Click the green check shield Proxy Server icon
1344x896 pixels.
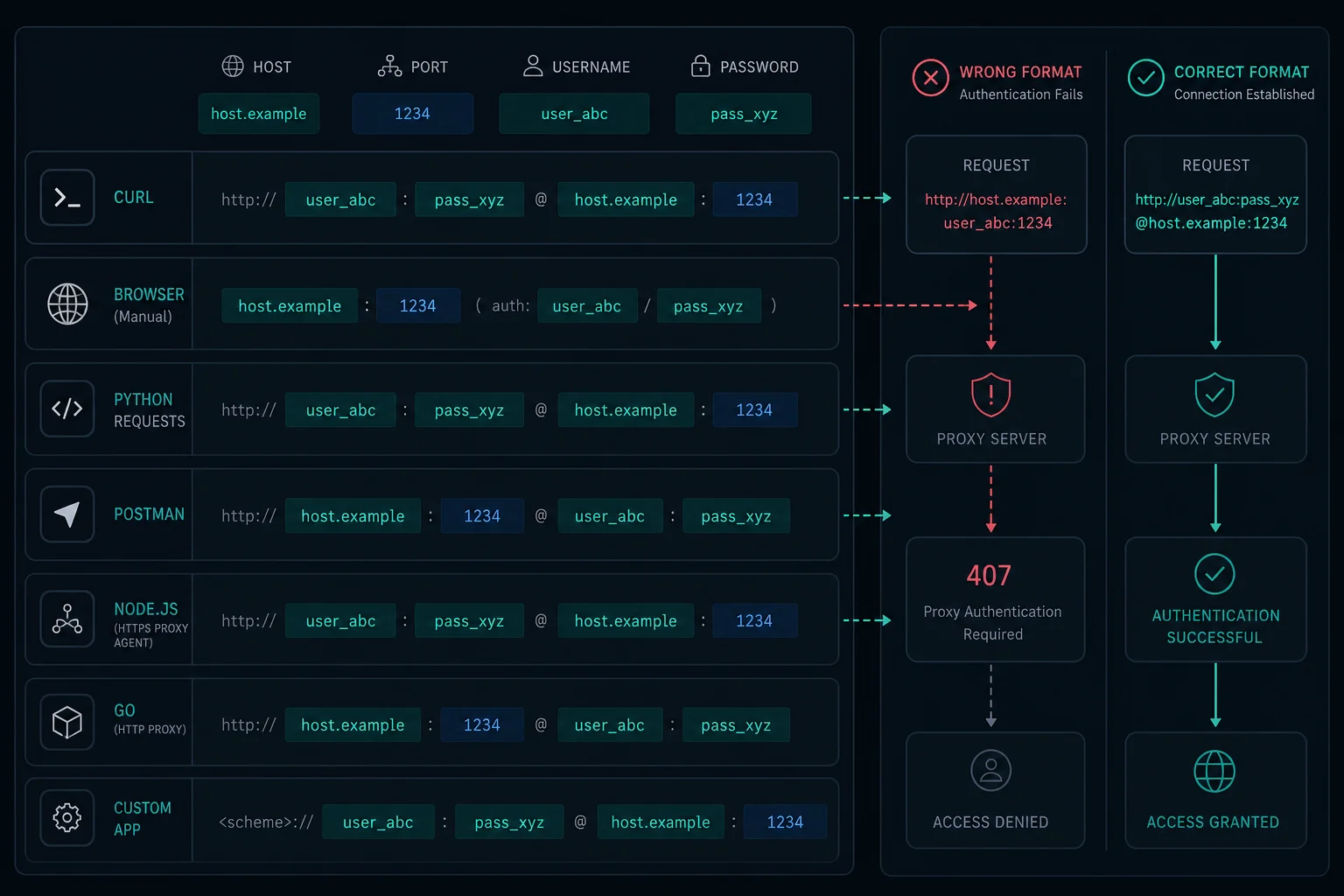[x=1214, y=395]
